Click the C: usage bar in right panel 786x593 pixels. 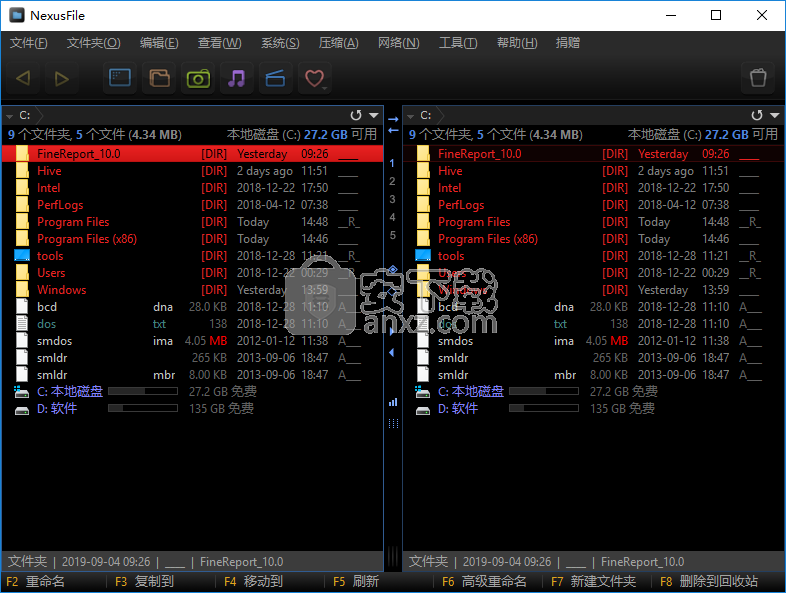(544, 391)
